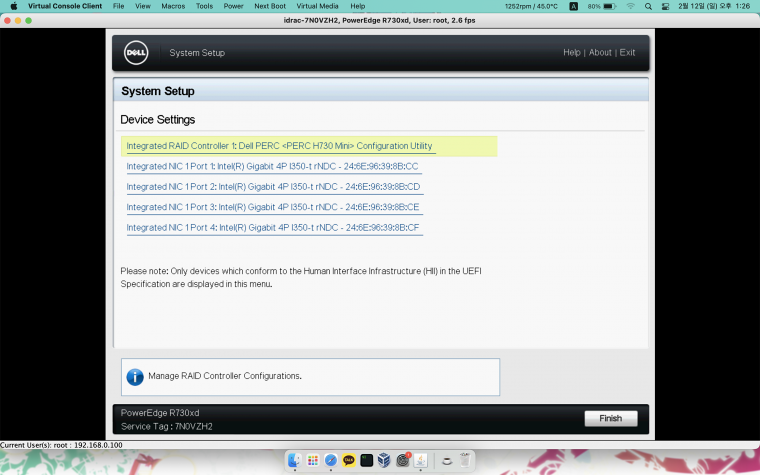Click the Service Tag 7N0VZH2 text
Viewport: 760px width, 475px height.
click(166, 427)
